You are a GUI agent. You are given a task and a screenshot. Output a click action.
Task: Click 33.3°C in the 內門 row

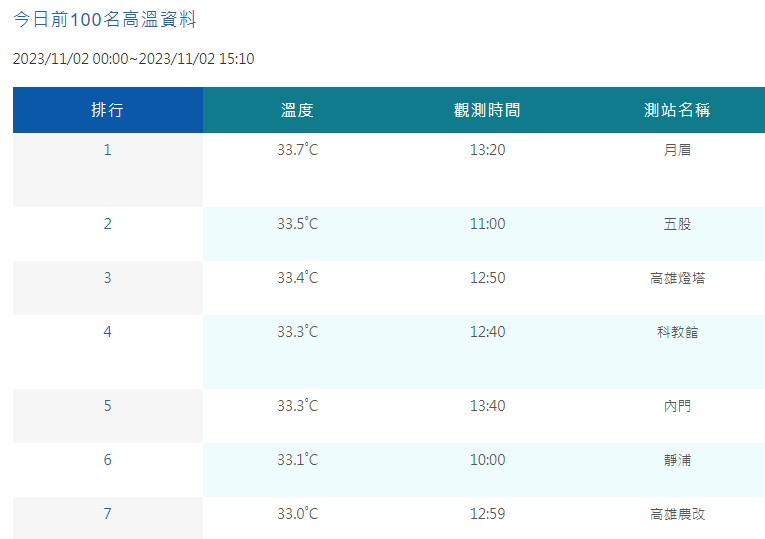tap(298, 406)
